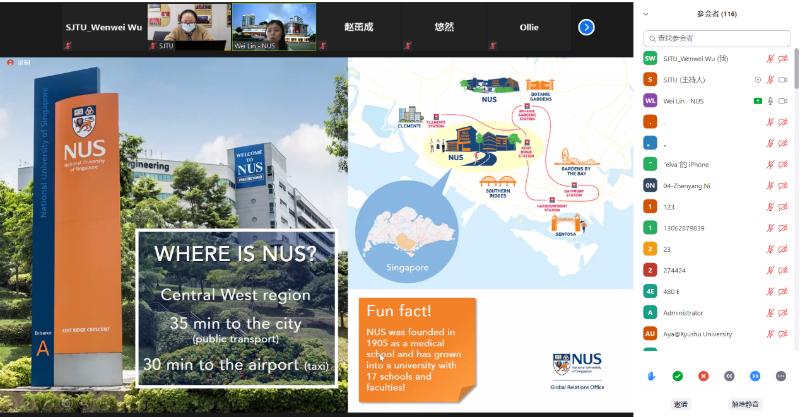The width and height of the screenshot is (800, 417).
Task: Click the 'Fun fact!' orange note on slide
Action: point(417,350)
